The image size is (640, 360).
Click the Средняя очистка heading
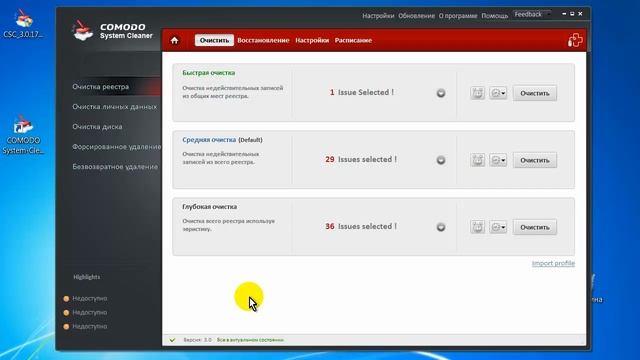209,140
